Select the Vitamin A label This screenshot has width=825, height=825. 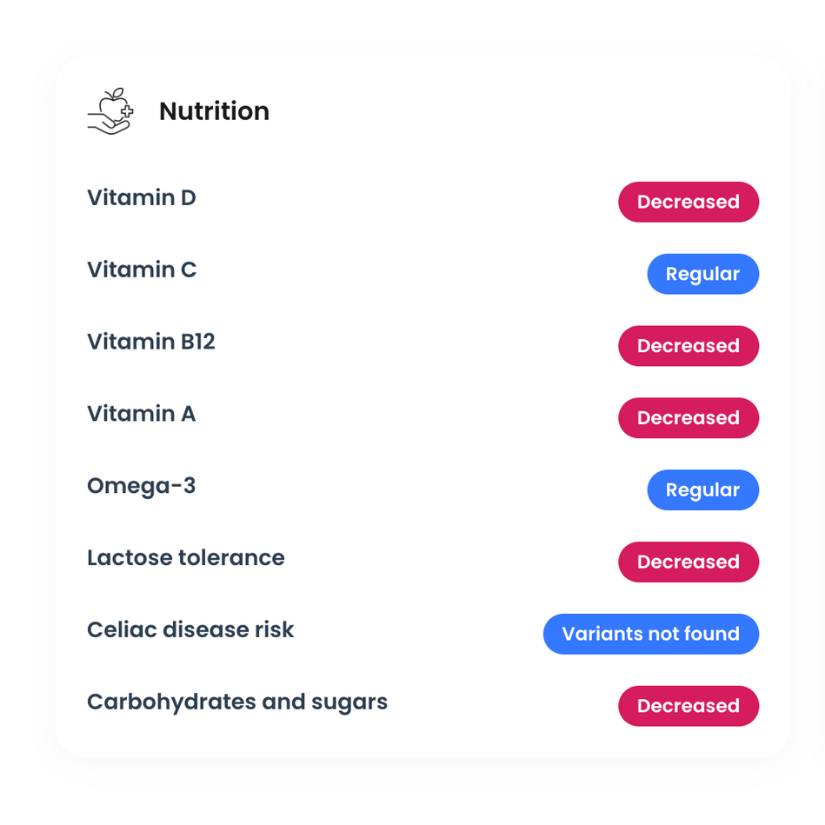pyautogui.click(x=141, y=414)
